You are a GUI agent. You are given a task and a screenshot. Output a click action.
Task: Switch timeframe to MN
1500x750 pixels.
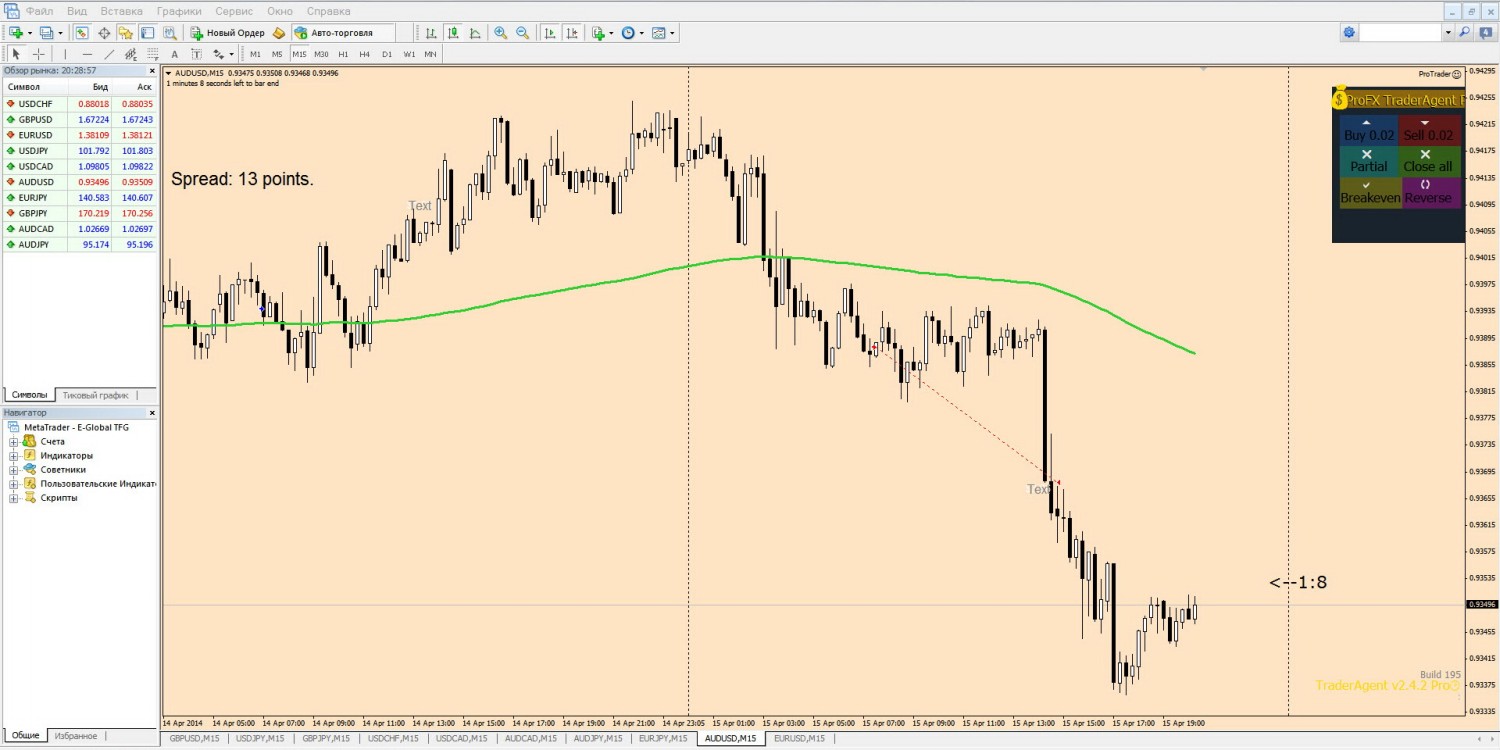pyautogui.click(x=430, y=54)
